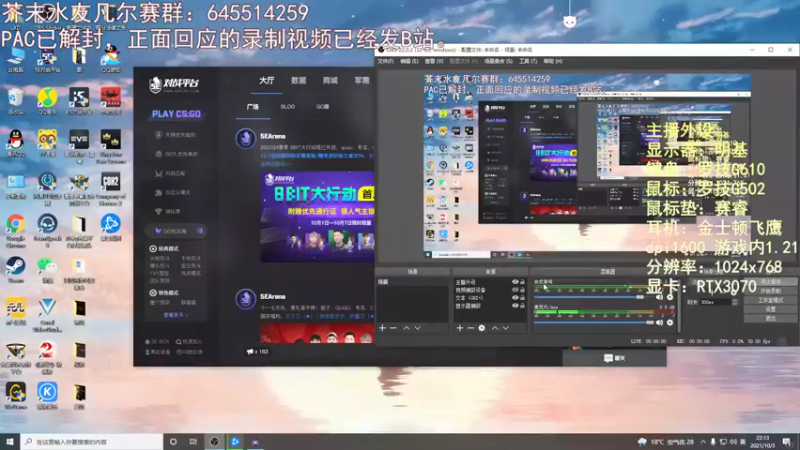Viewport: 800px width, 450px height.
Task: Add a new scene with plus icon
Action: 382,328
